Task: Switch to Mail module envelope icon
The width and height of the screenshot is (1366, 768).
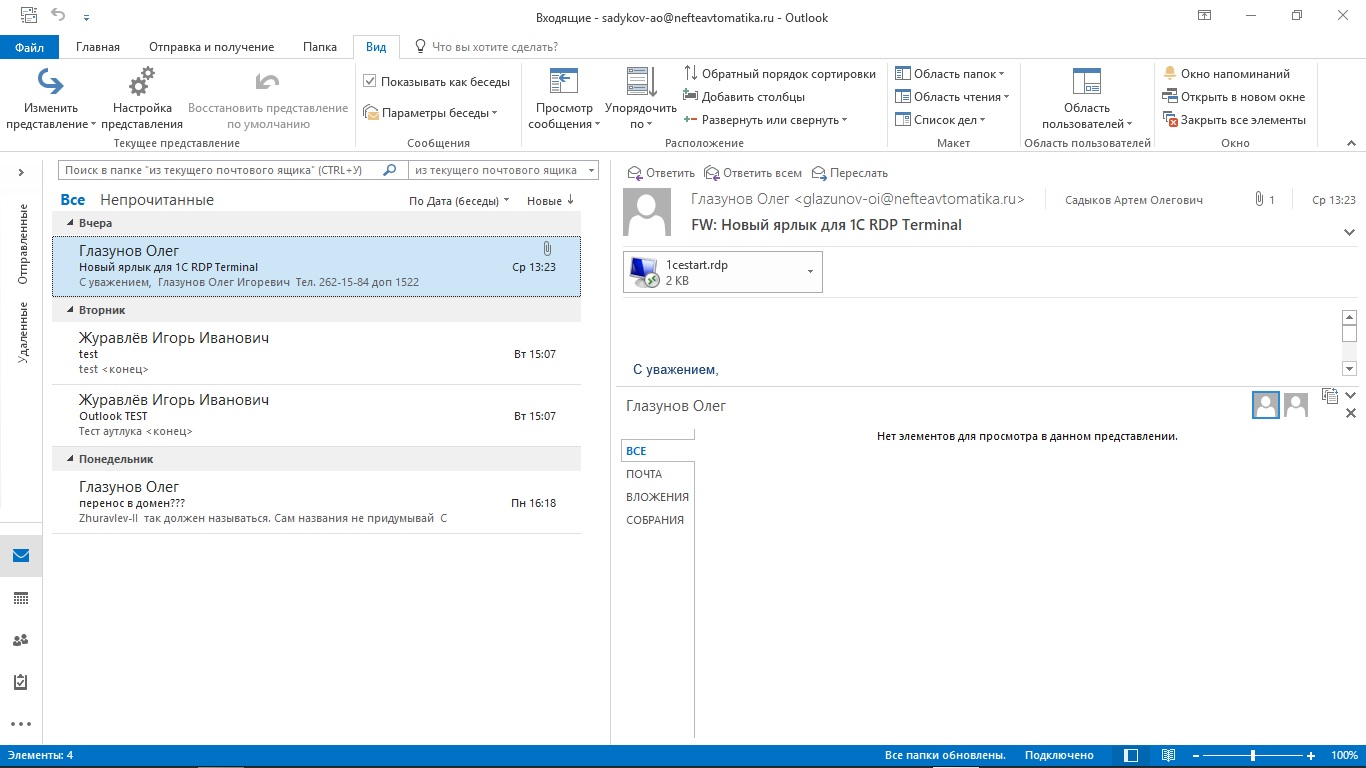Action: click(21, 556)
